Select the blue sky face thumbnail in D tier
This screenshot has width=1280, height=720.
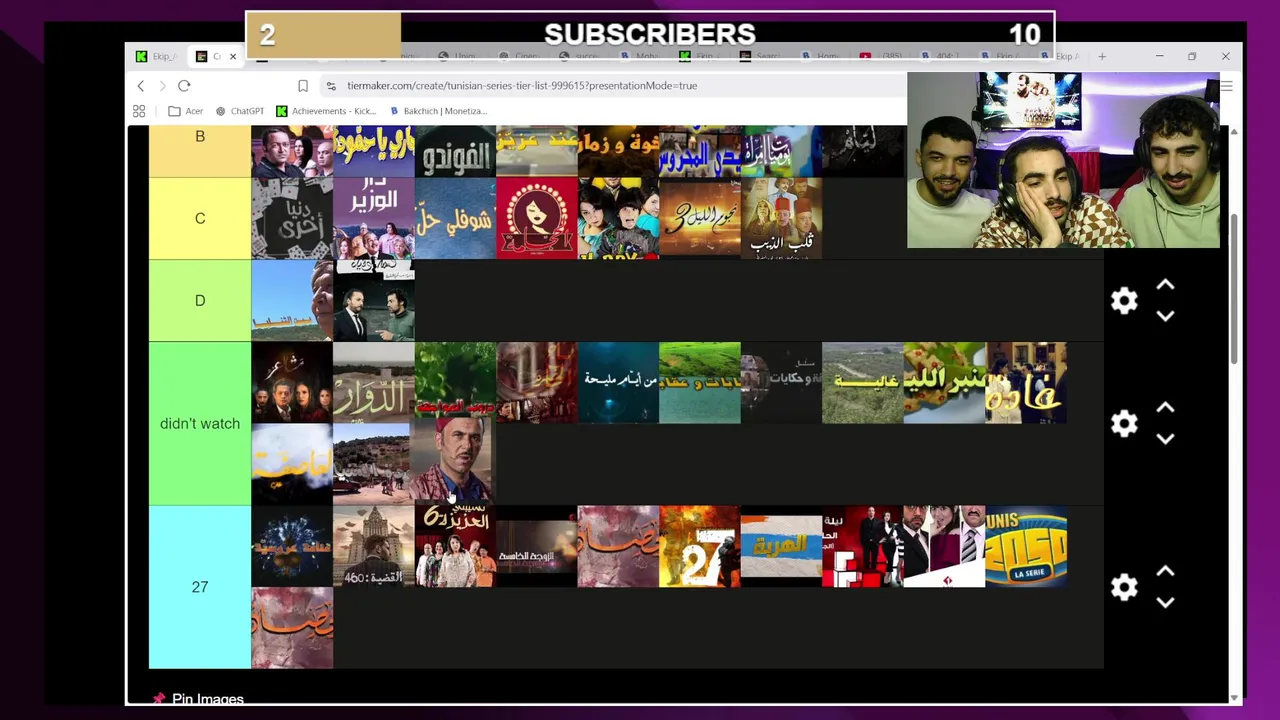tap(292, 301)
